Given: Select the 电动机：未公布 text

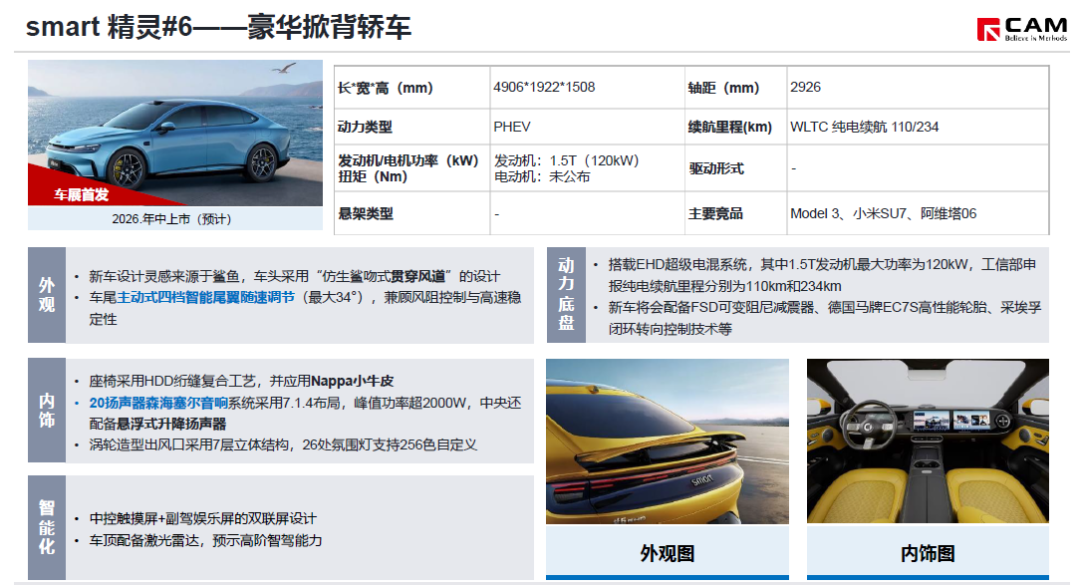Looking at the screenshot, I should pos(541,176).
